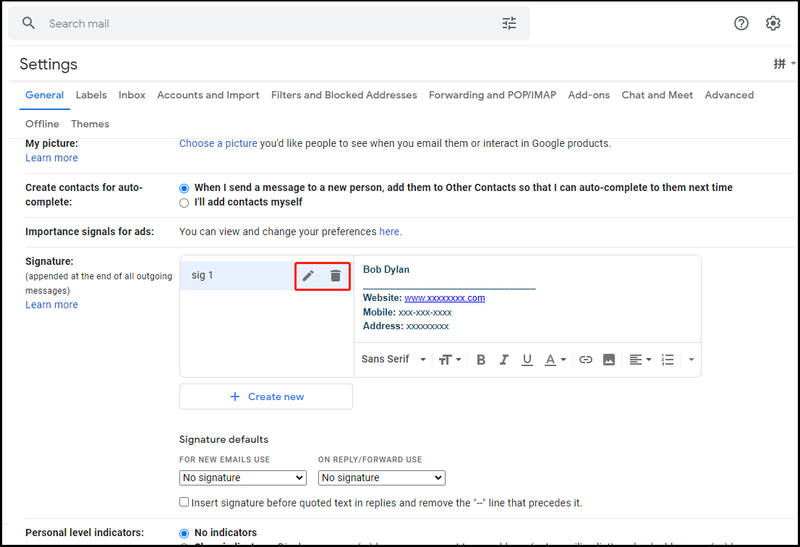Open Sans Serif font dropdown
This screenshot has width=800, height=547.
(x=393, y=359)
